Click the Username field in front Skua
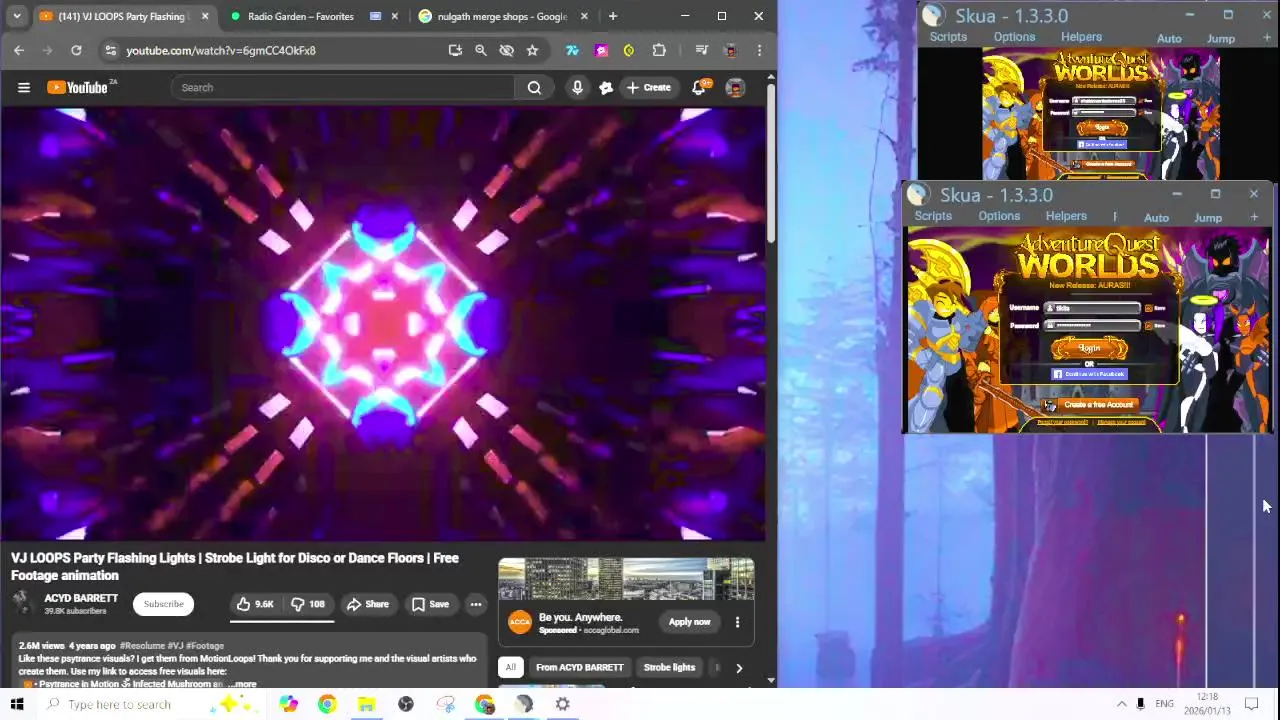The image size is (1280, 720). (x=1092, y=308)
